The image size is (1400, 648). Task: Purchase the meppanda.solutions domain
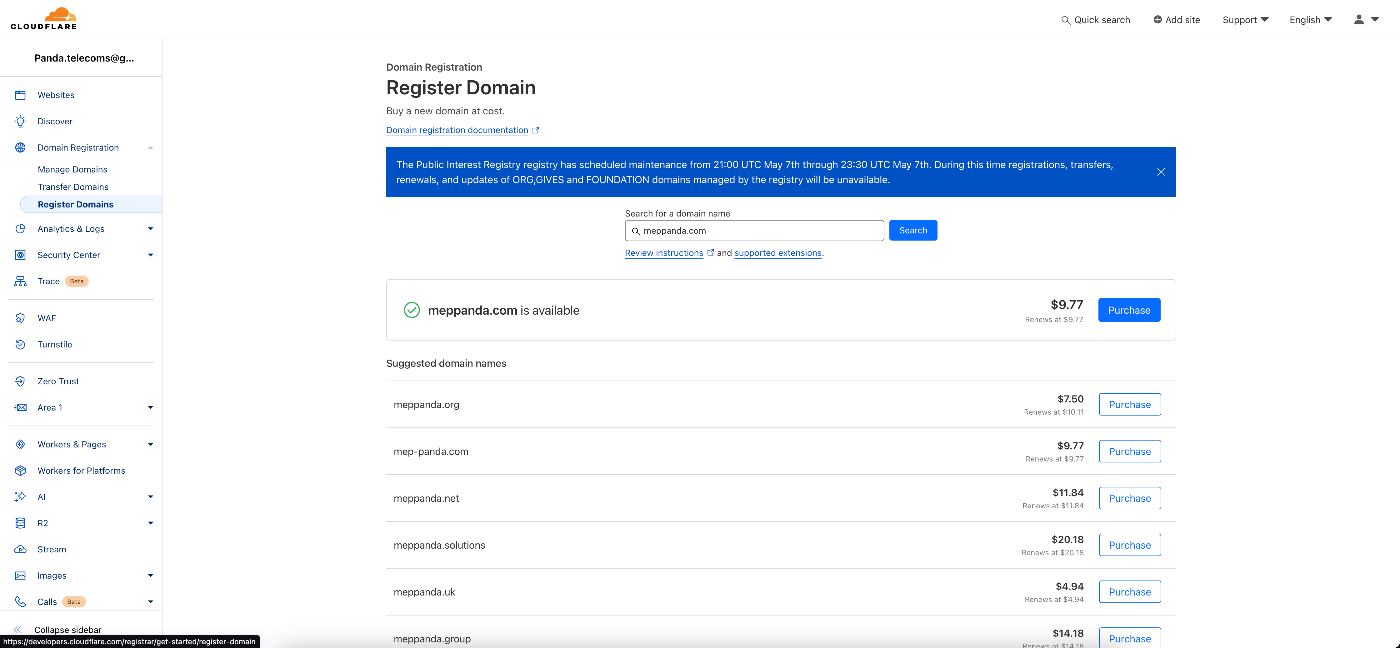(x=1130, y=545)
